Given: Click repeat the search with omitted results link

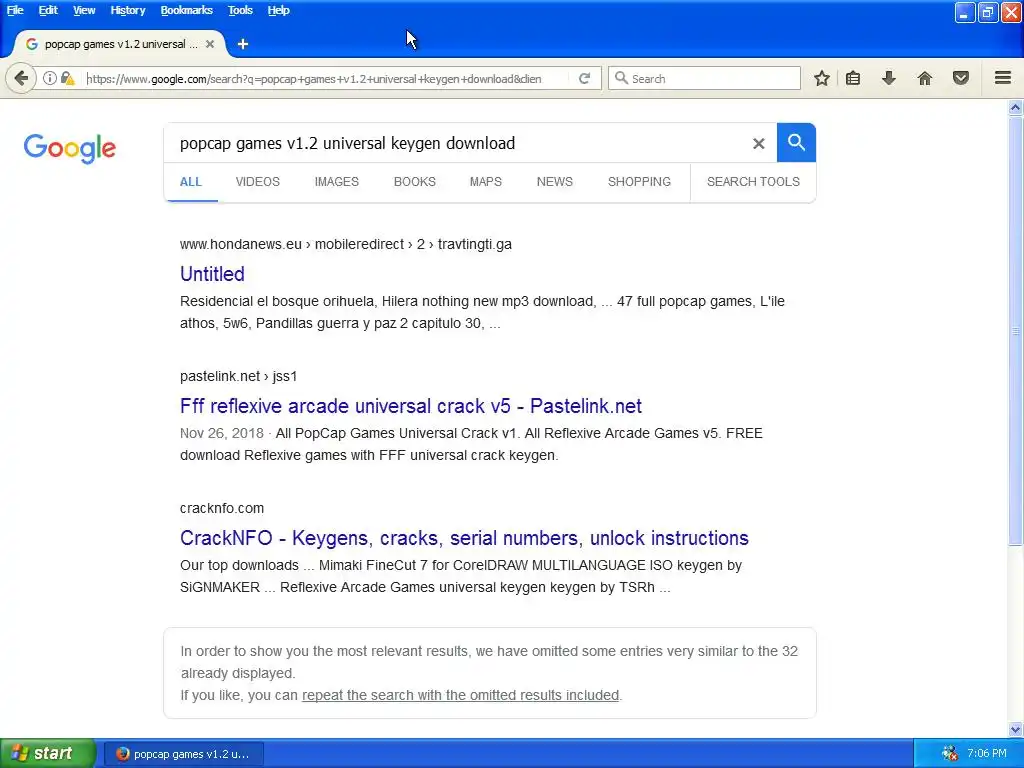Looking at the screenshot, I should (460, 695).
